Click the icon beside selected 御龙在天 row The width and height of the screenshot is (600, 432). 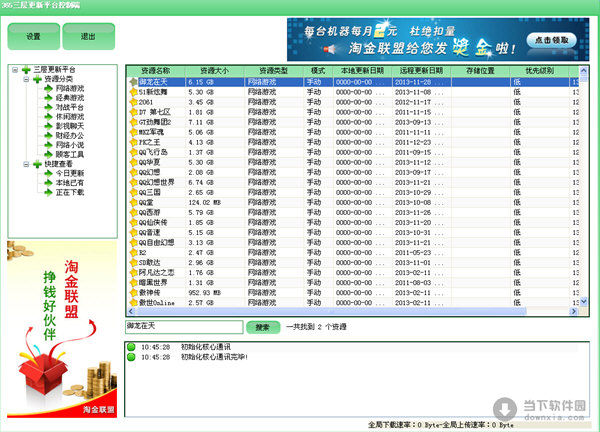[x=133, y=82]
